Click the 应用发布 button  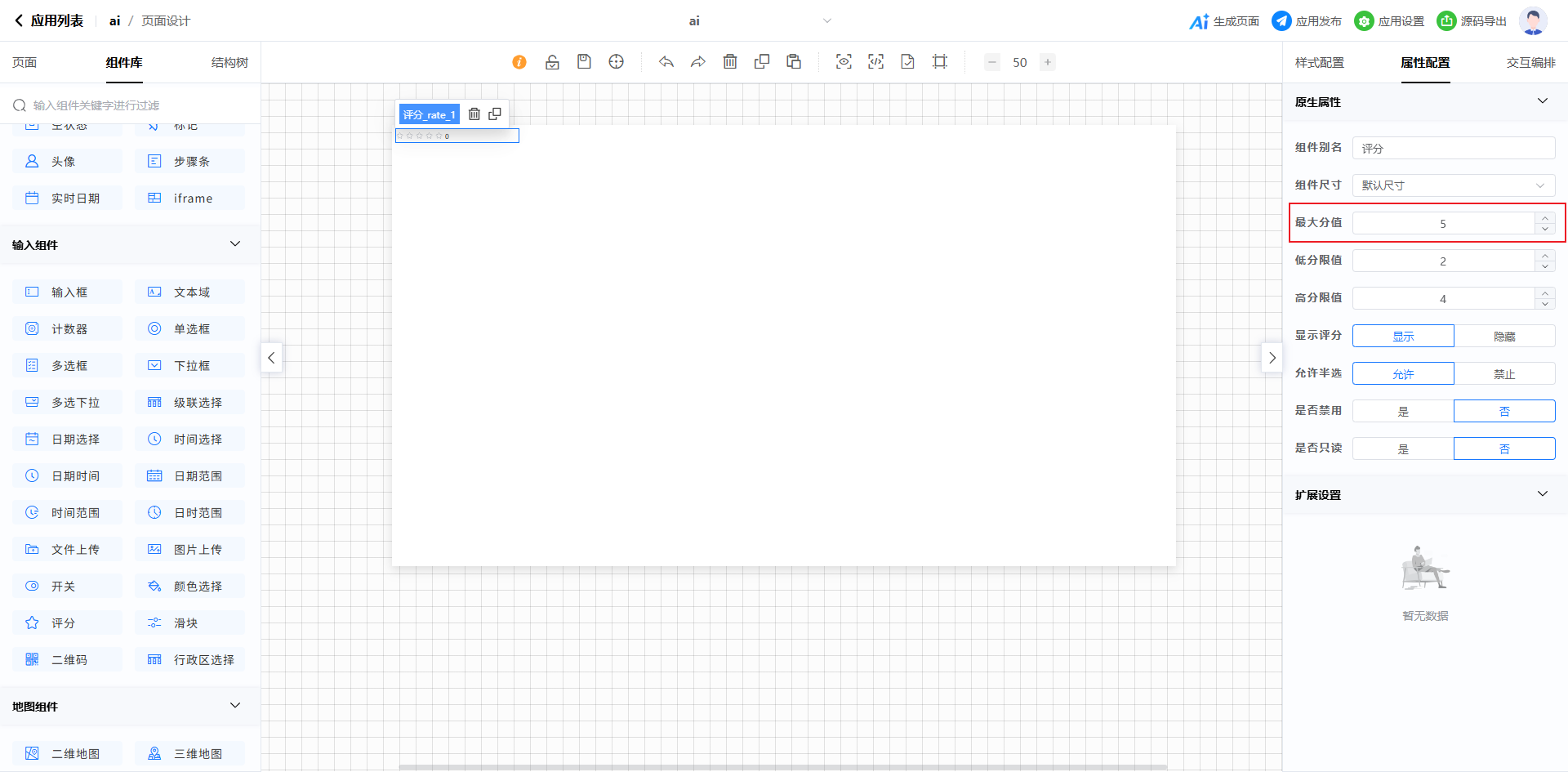pos(1307,21)
